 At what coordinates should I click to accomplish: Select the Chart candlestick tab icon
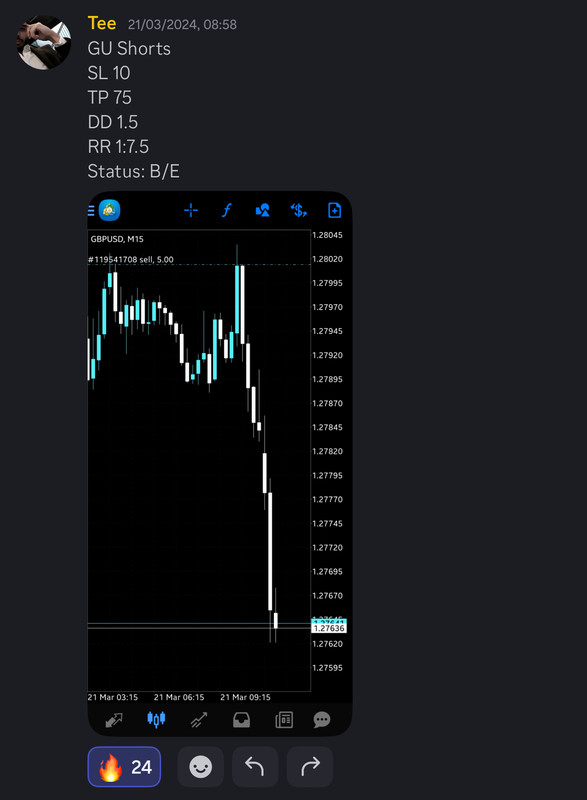point(156,719)
